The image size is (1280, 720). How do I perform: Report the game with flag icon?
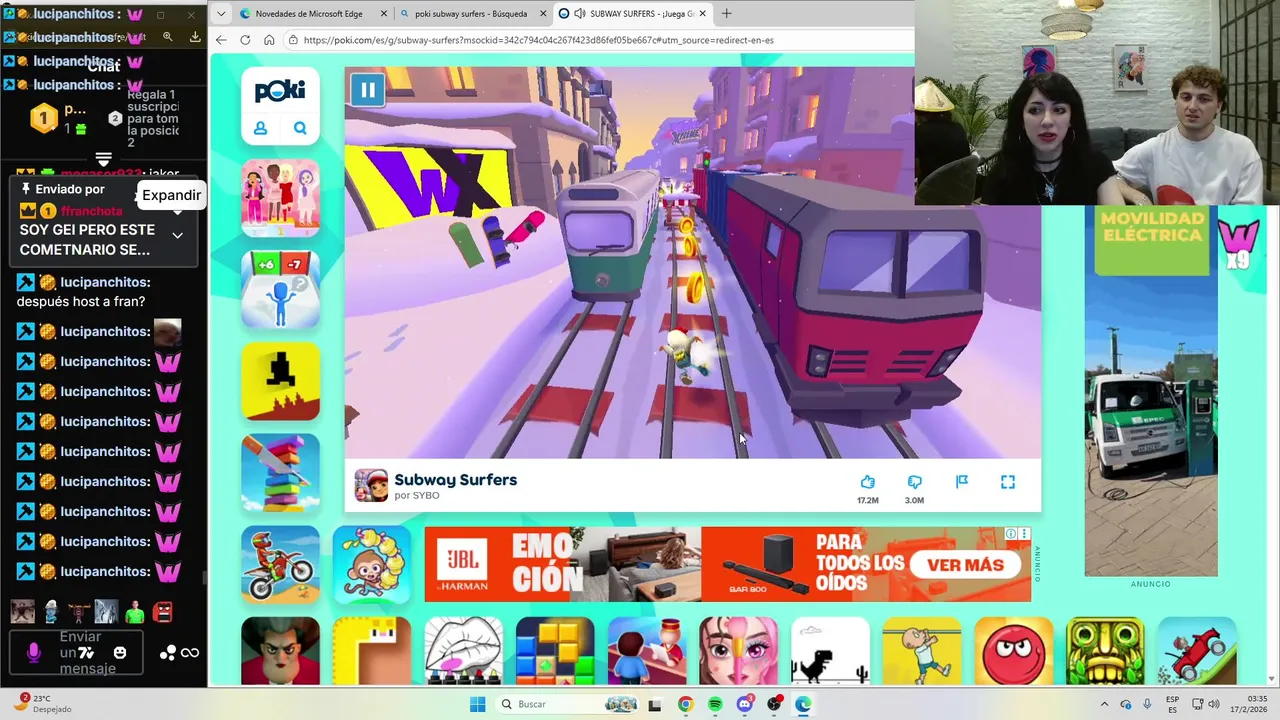click(961, 482)
